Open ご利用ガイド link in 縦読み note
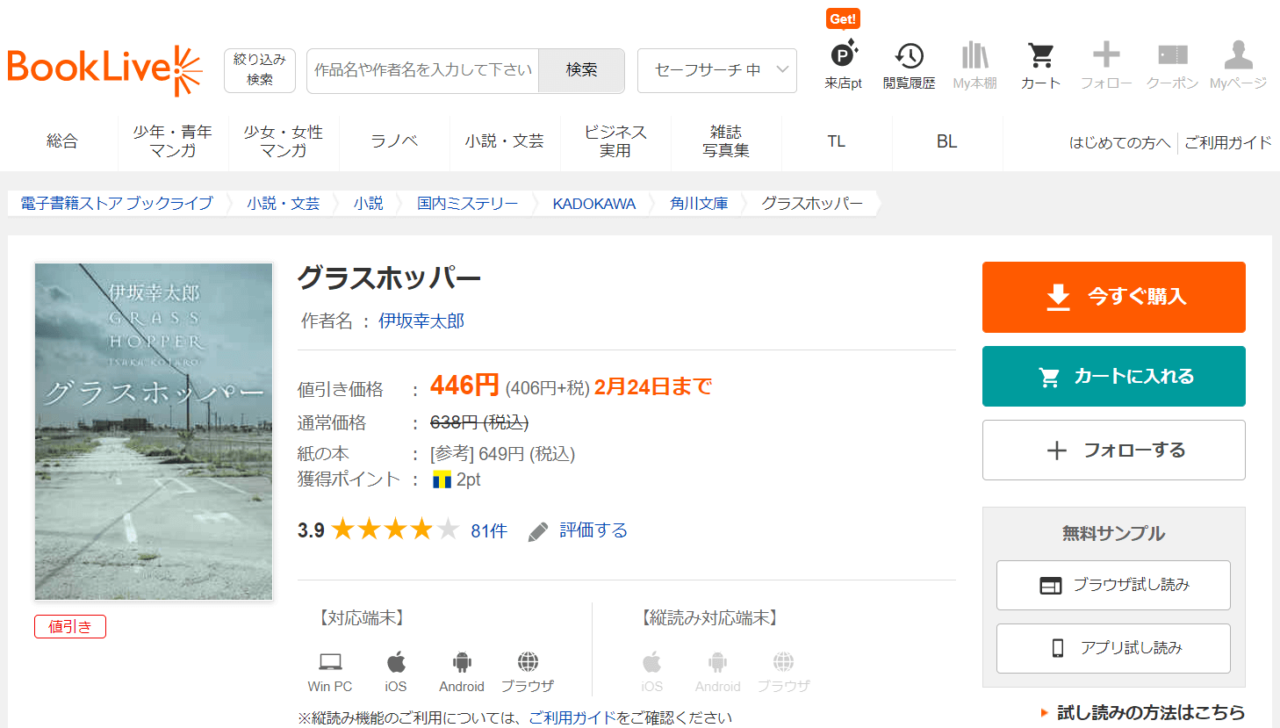The width and height of the screenshot is (1280, 728). point(572,717)
